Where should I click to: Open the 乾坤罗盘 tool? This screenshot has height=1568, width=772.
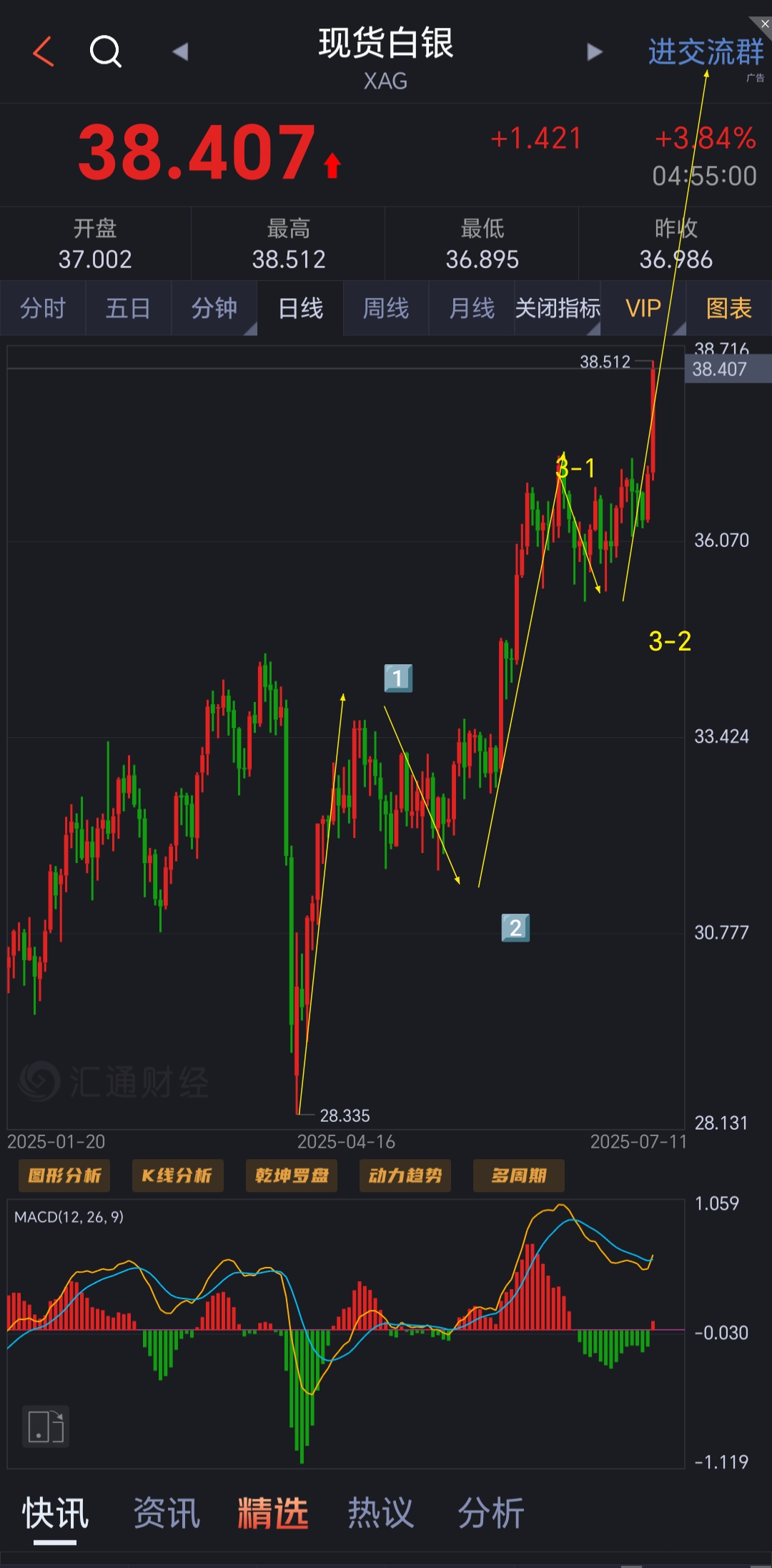pos(292,1175)
